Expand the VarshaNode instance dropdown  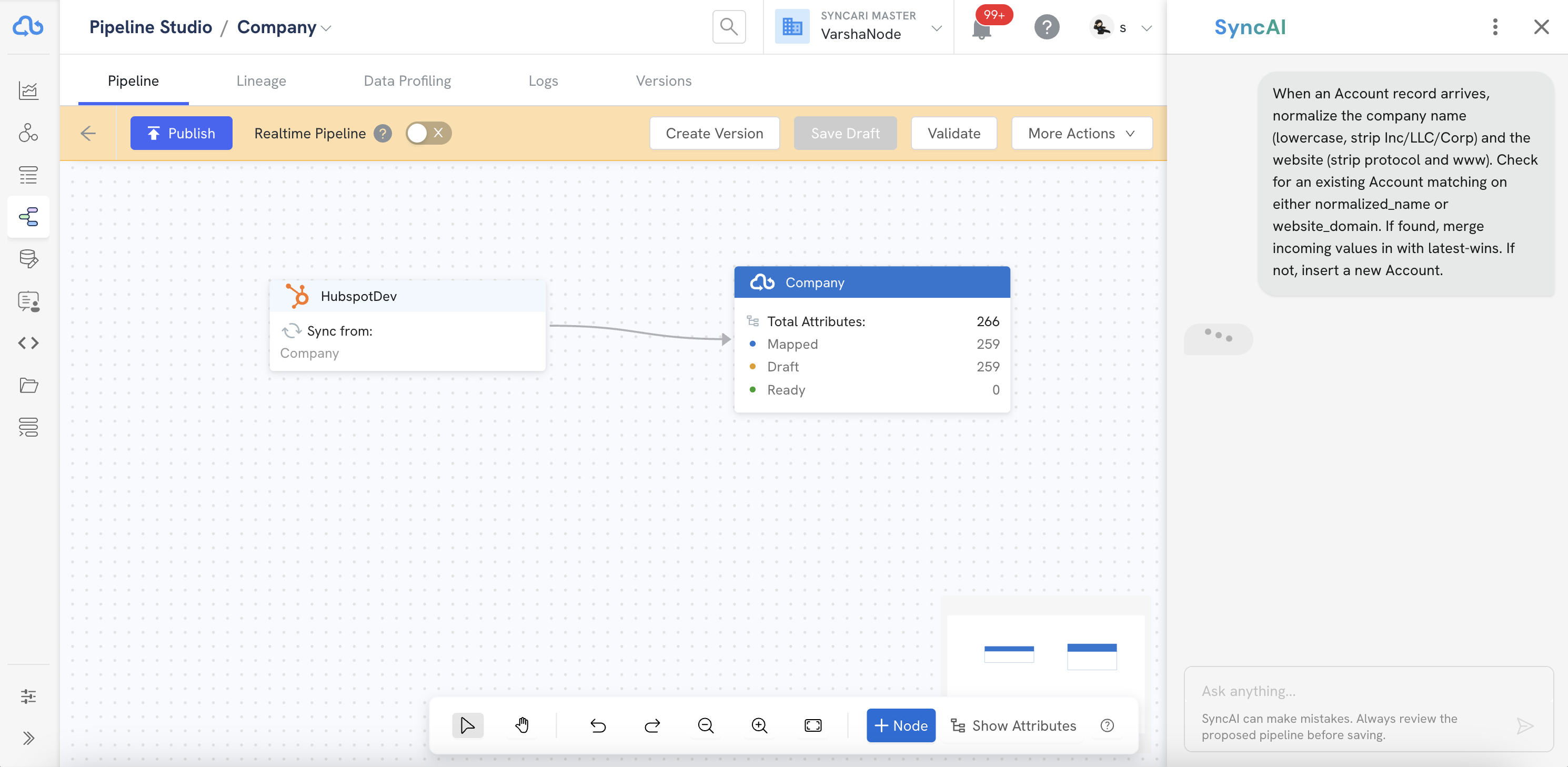[936, 28]
